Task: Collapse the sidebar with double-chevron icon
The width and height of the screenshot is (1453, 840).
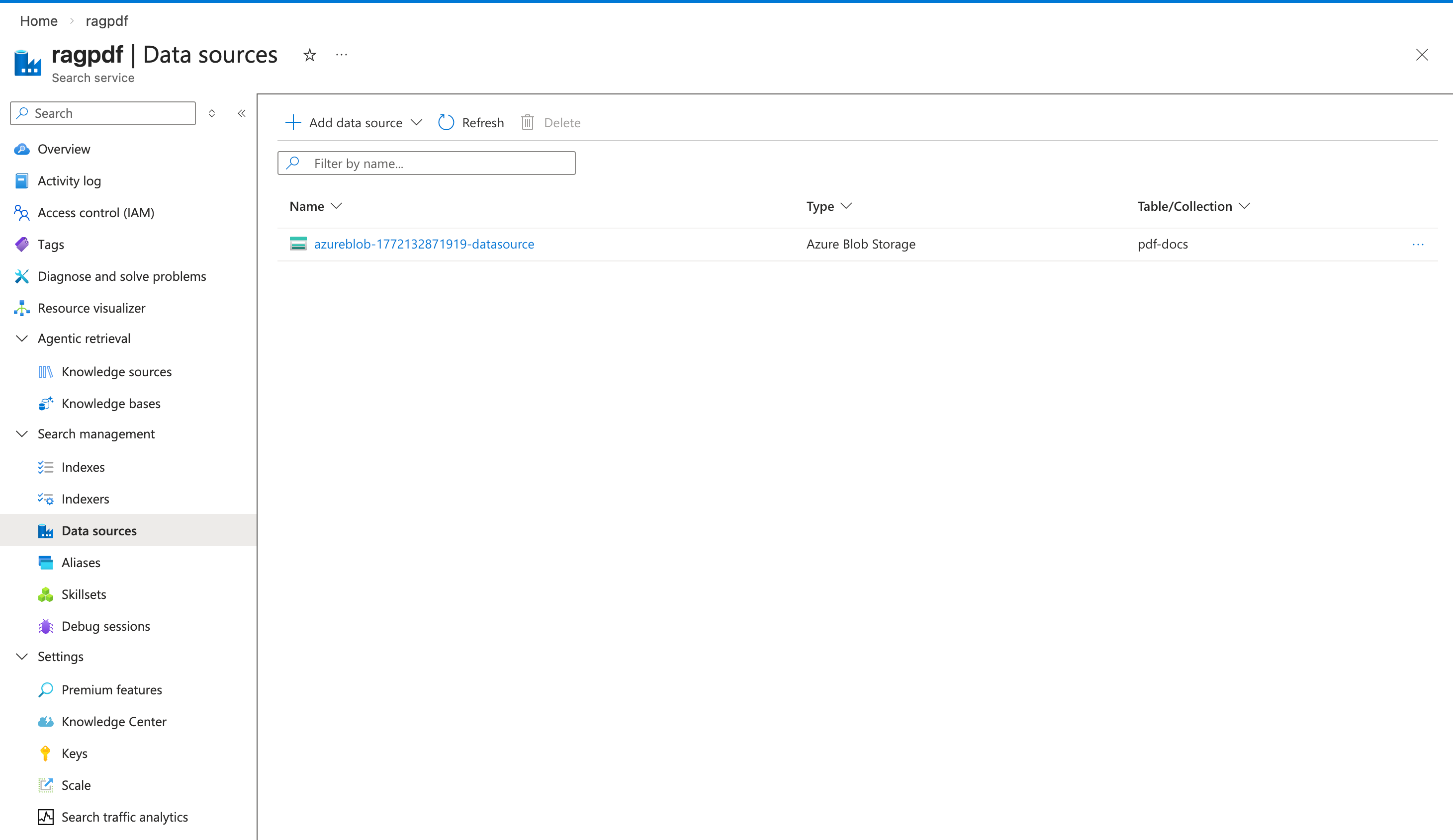Action: 242,114
